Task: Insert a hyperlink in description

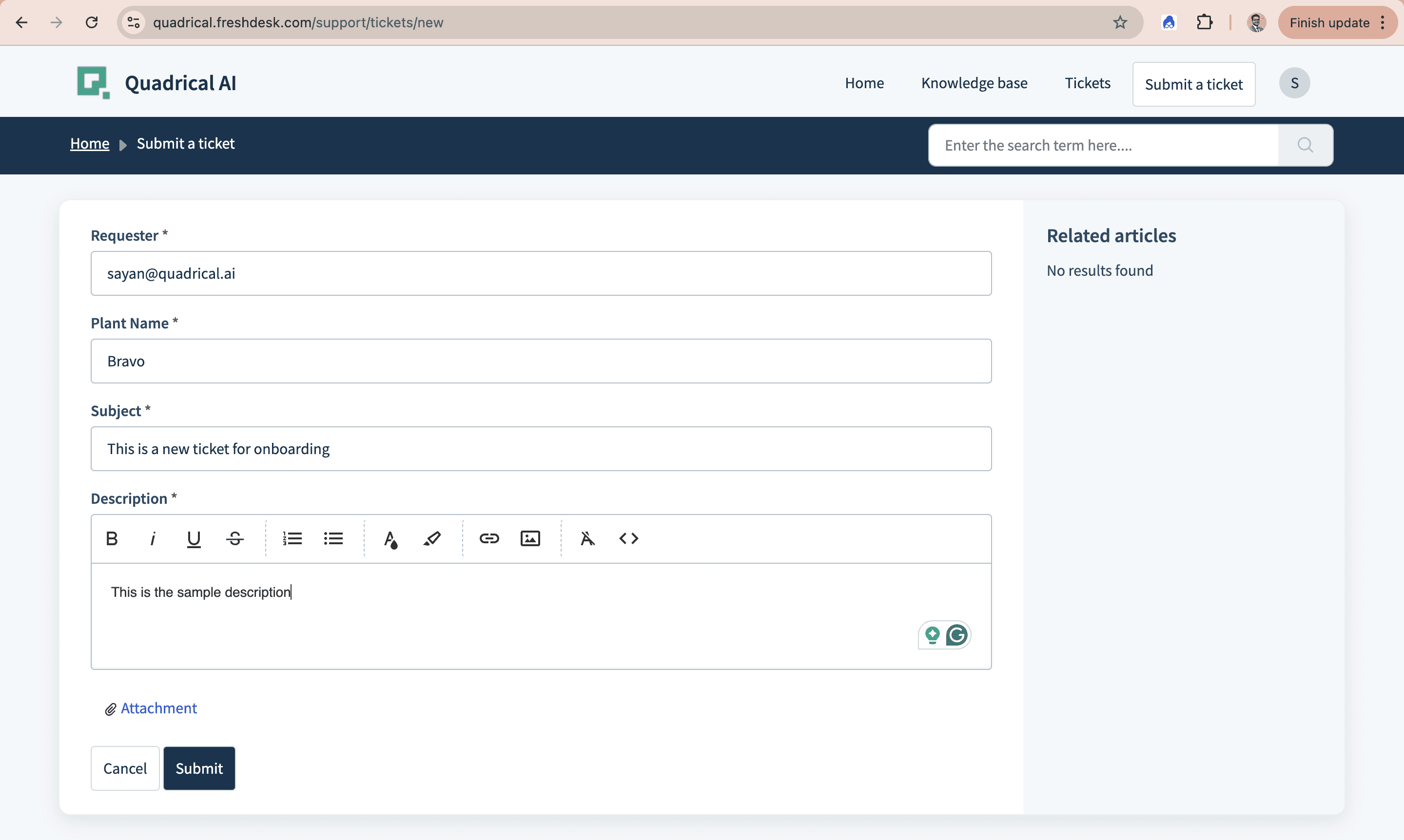Action: coord(489,538)
